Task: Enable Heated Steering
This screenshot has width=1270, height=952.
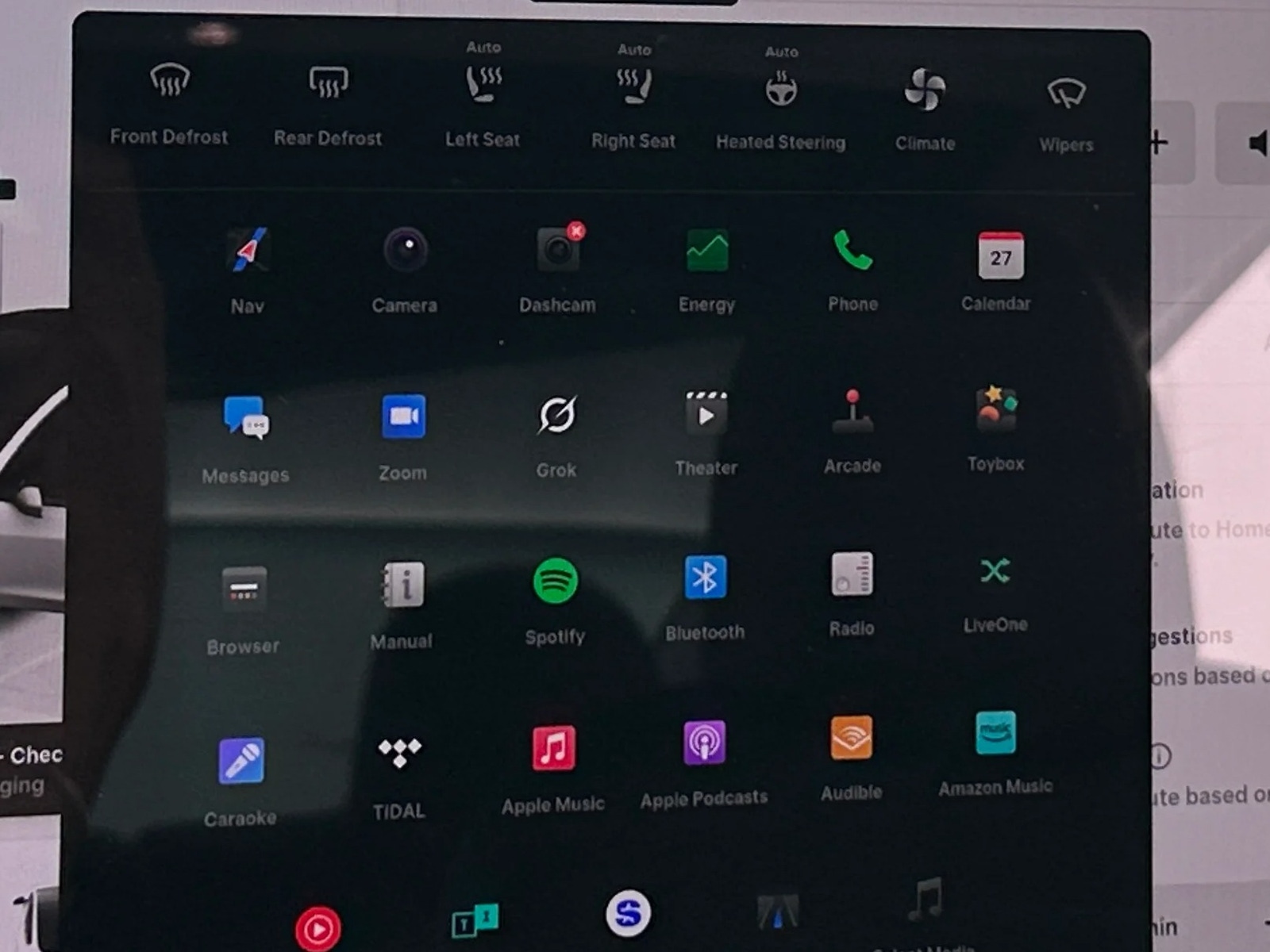Action: (781, 88)
